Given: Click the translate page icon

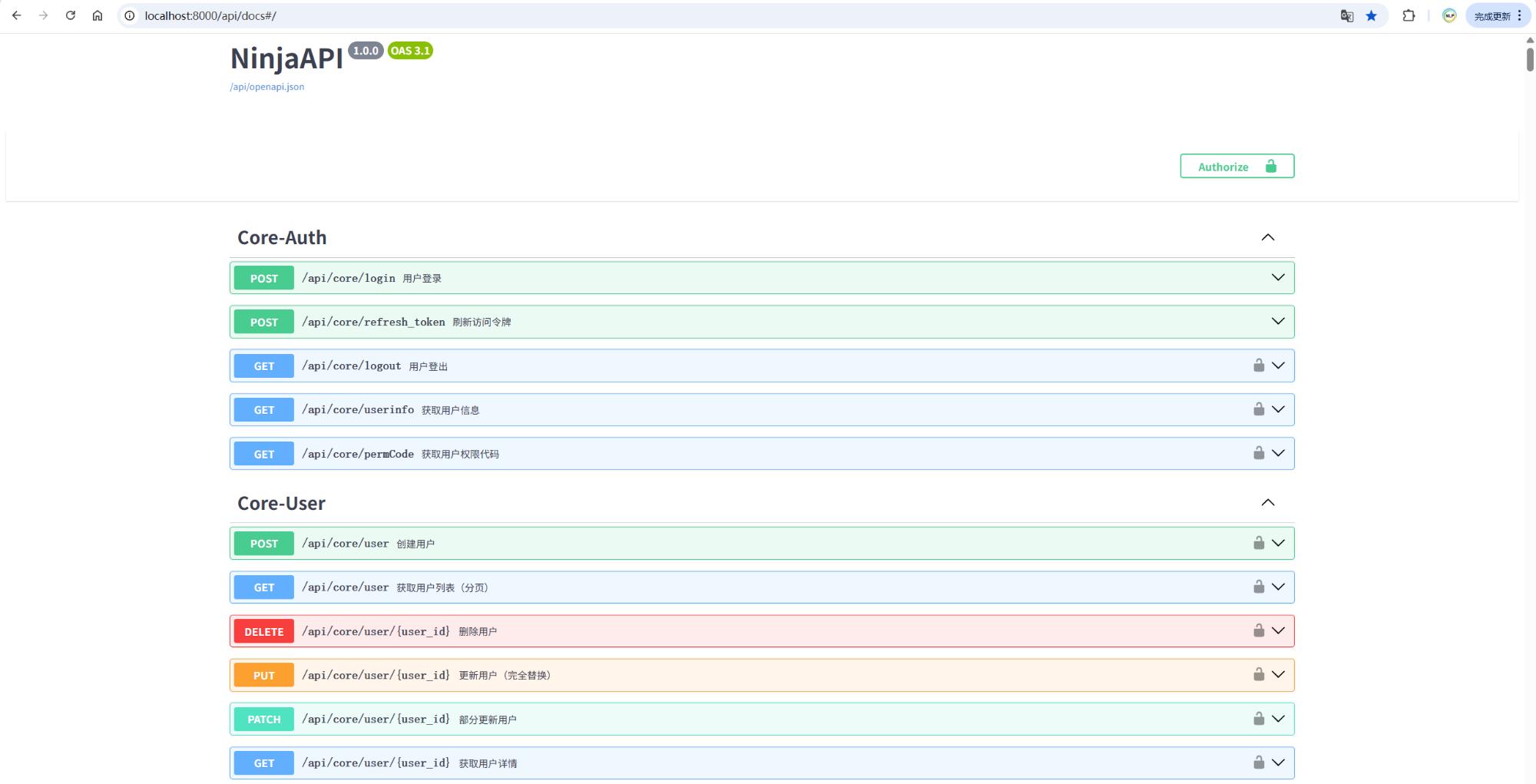Looking at the screenshot, I should pyautogui.click(x=1347, y=15).
